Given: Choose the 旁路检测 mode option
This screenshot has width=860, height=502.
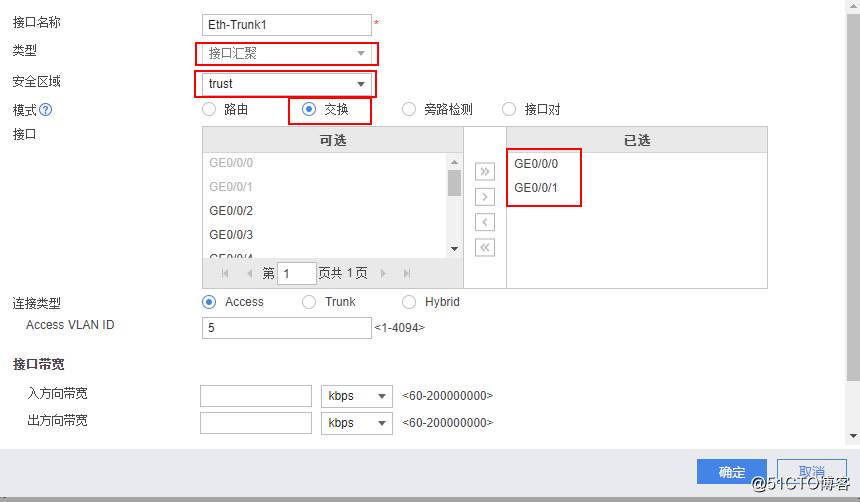Looking at the screenshot, I should (x=409, y=109).
